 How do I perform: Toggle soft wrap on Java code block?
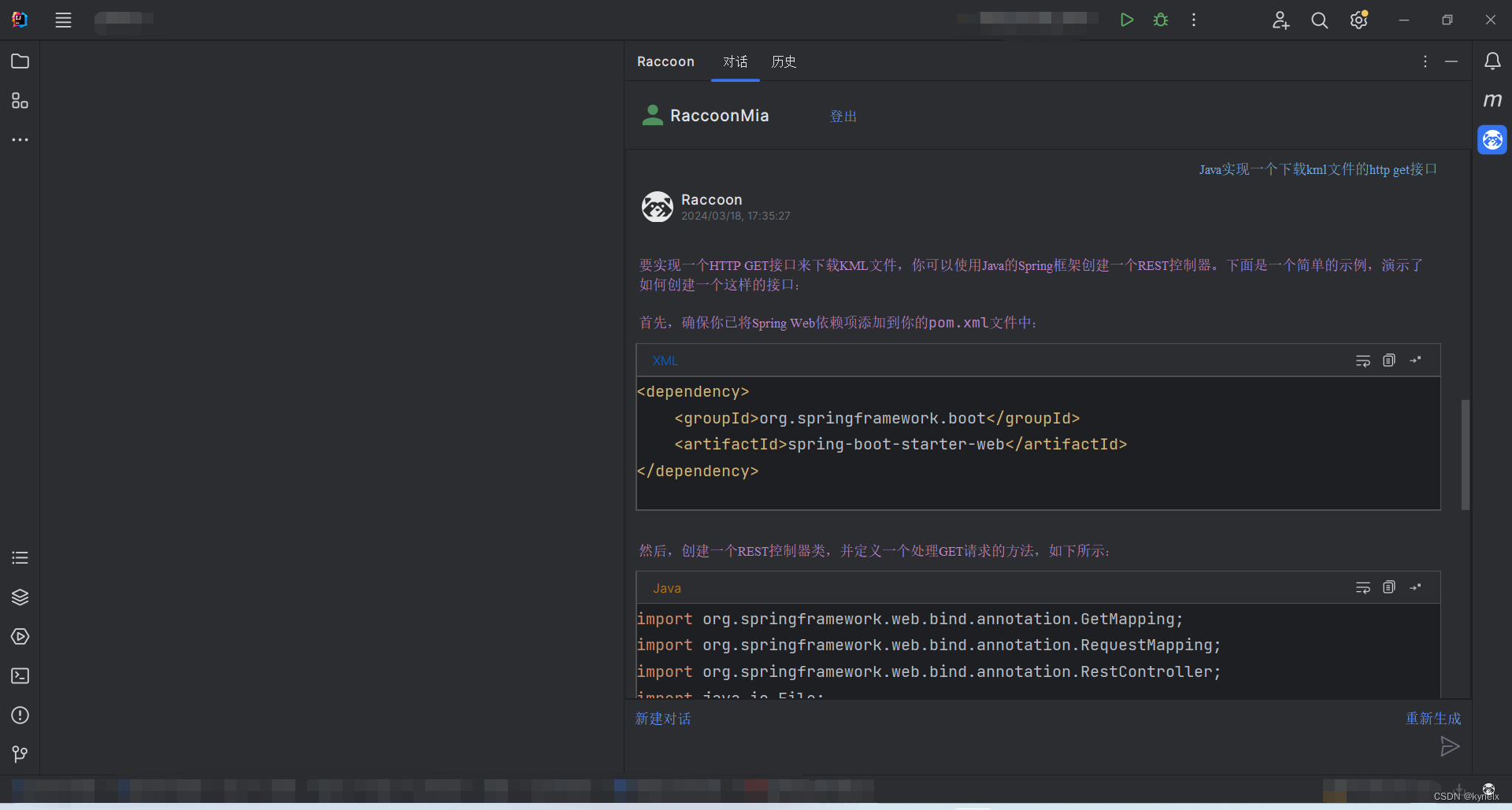(x=1363, y=588)
